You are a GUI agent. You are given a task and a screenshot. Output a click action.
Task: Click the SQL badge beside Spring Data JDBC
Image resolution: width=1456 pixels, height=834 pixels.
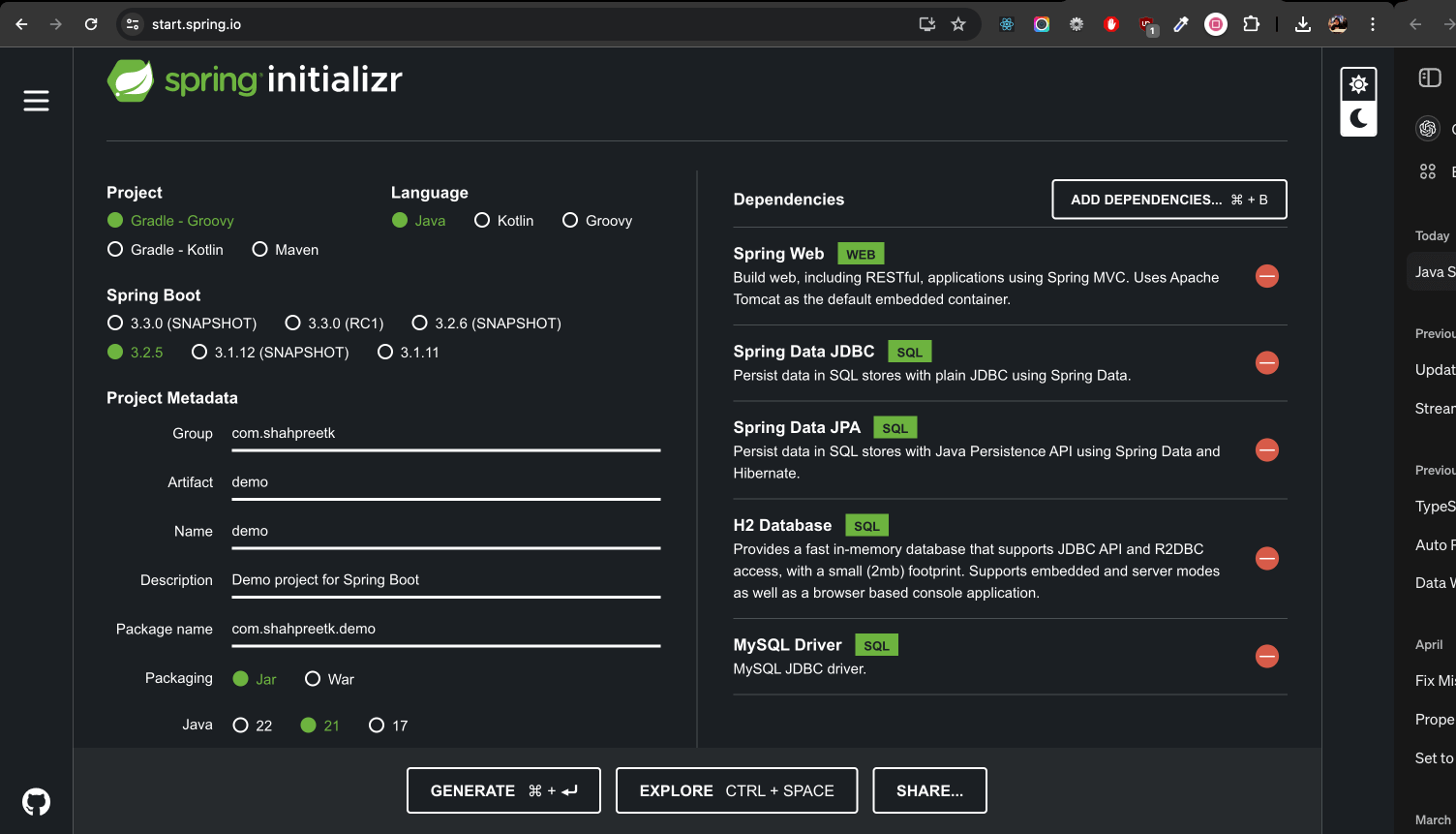(x=909, y=353)
